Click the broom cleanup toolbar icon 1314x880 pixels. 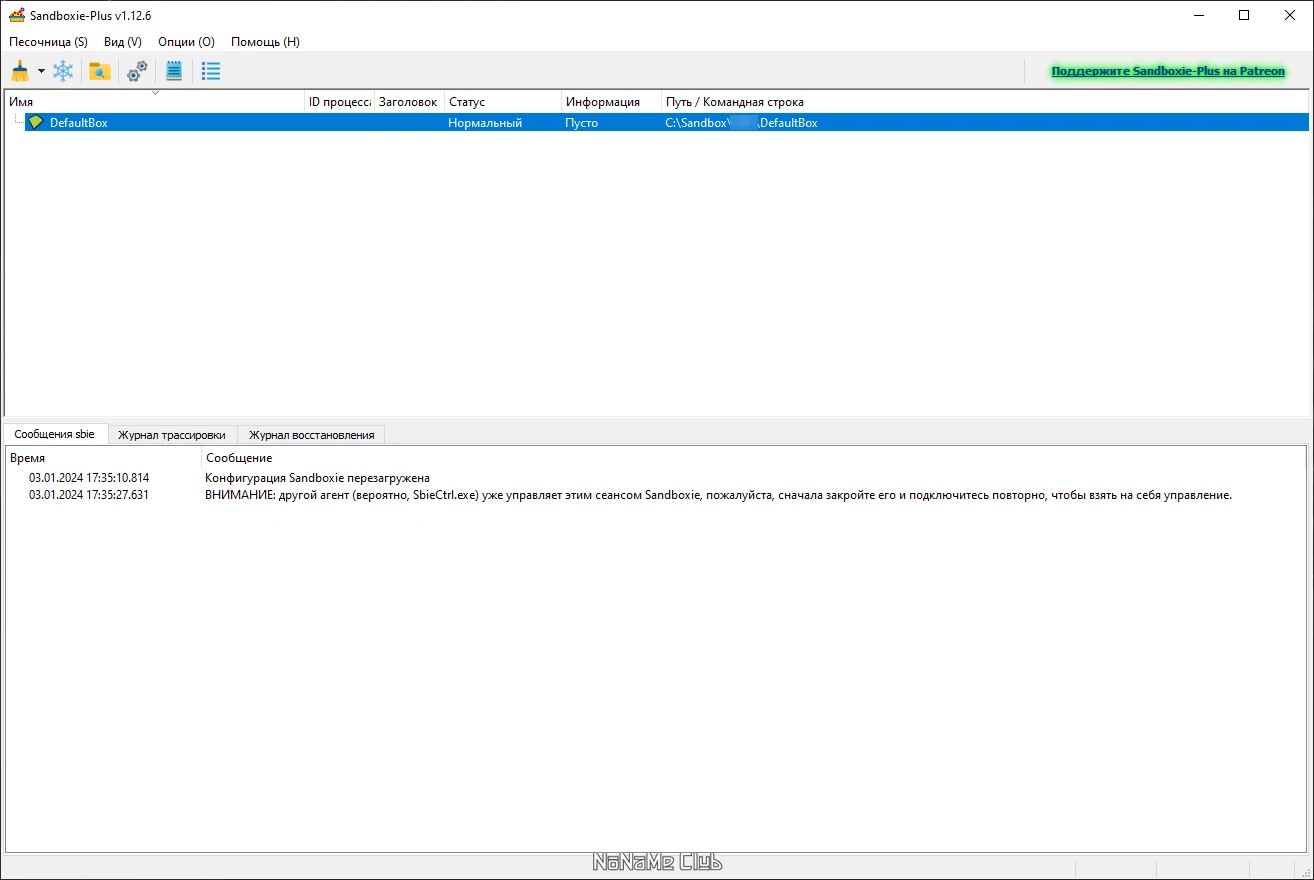(x=20, y=71)
